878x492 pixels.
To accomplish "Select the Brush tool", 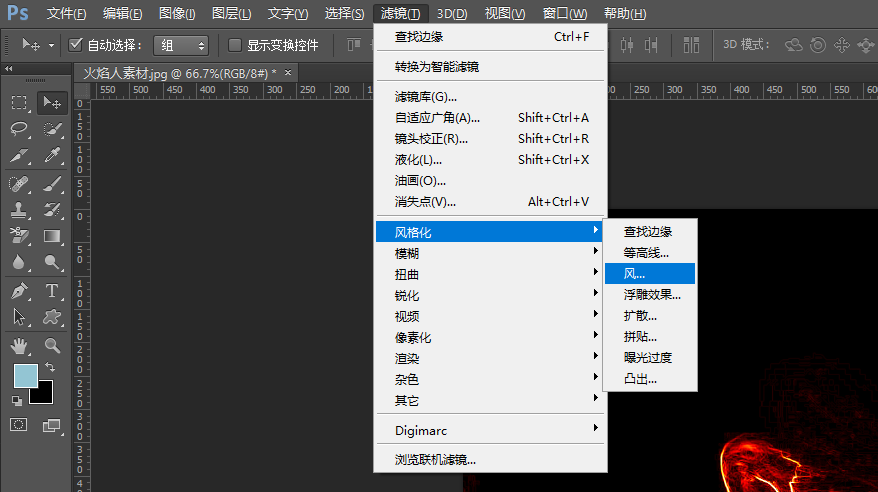I will 52,184.
